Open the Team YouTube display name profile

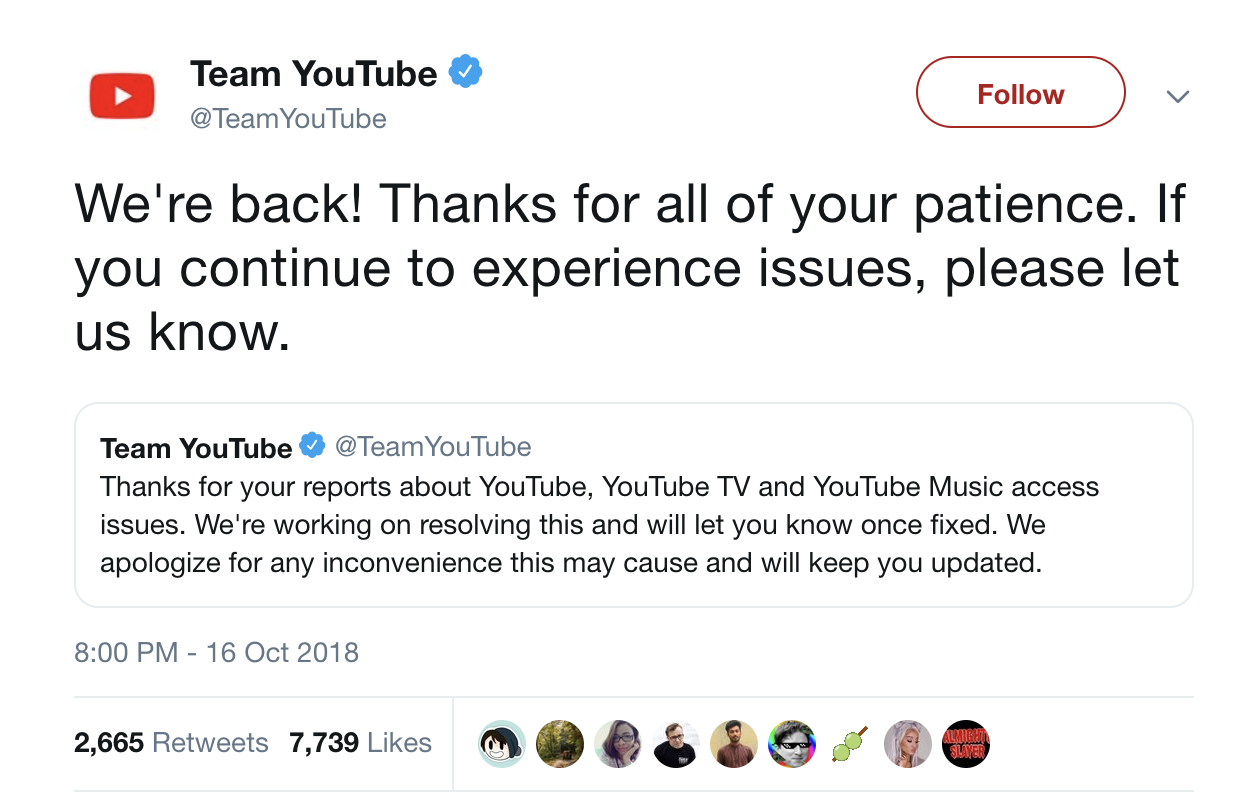coord(313,73)
